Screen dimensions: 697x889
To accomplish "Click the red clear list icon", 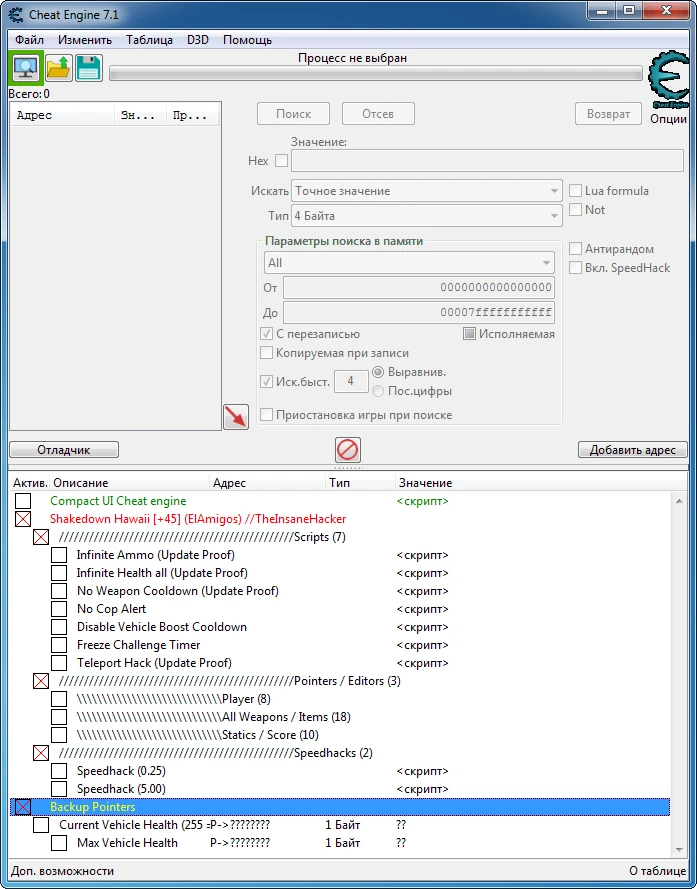I will point(347,450).
